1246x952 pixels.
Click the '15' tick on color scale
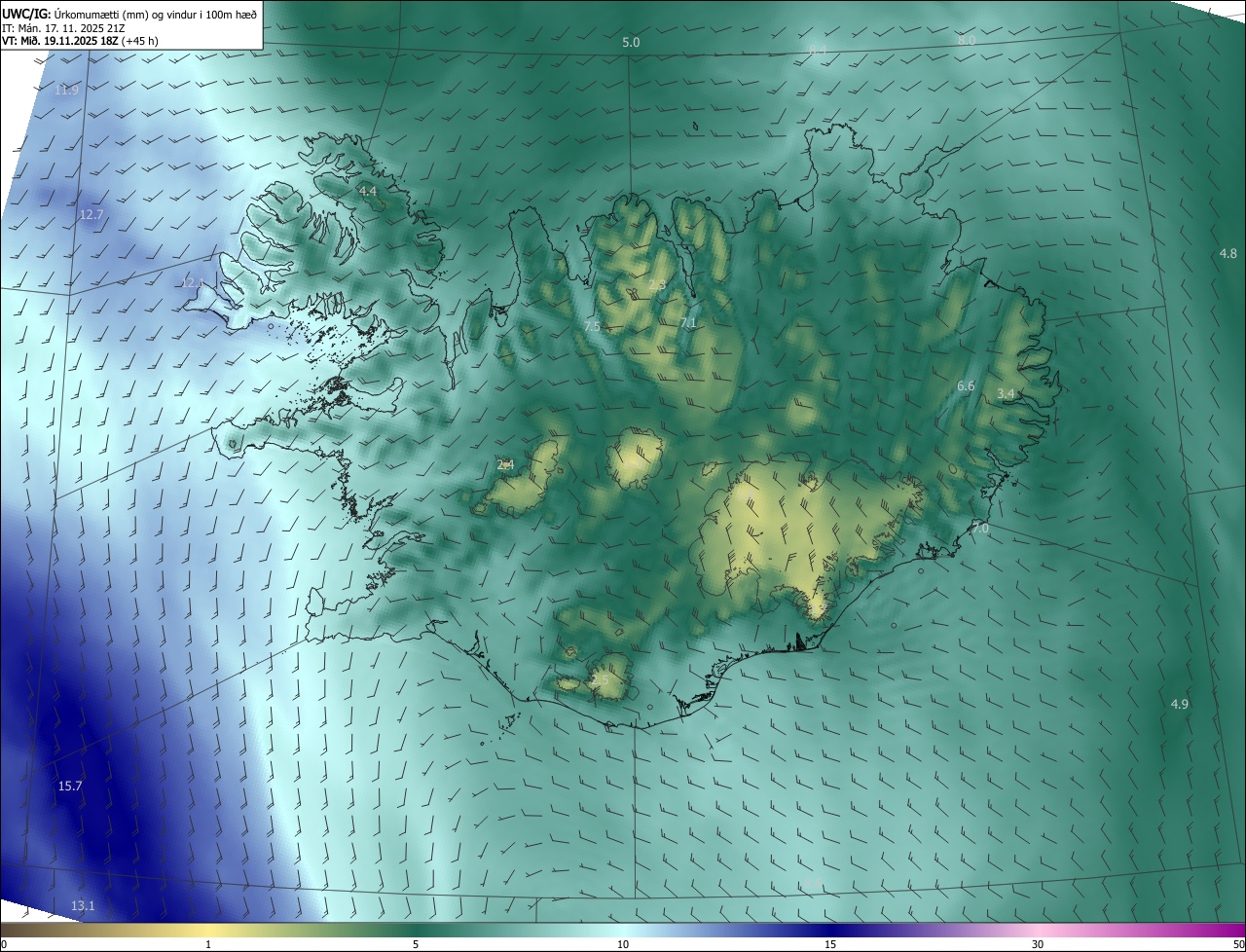pyautogui.click(x=830, y=944)
